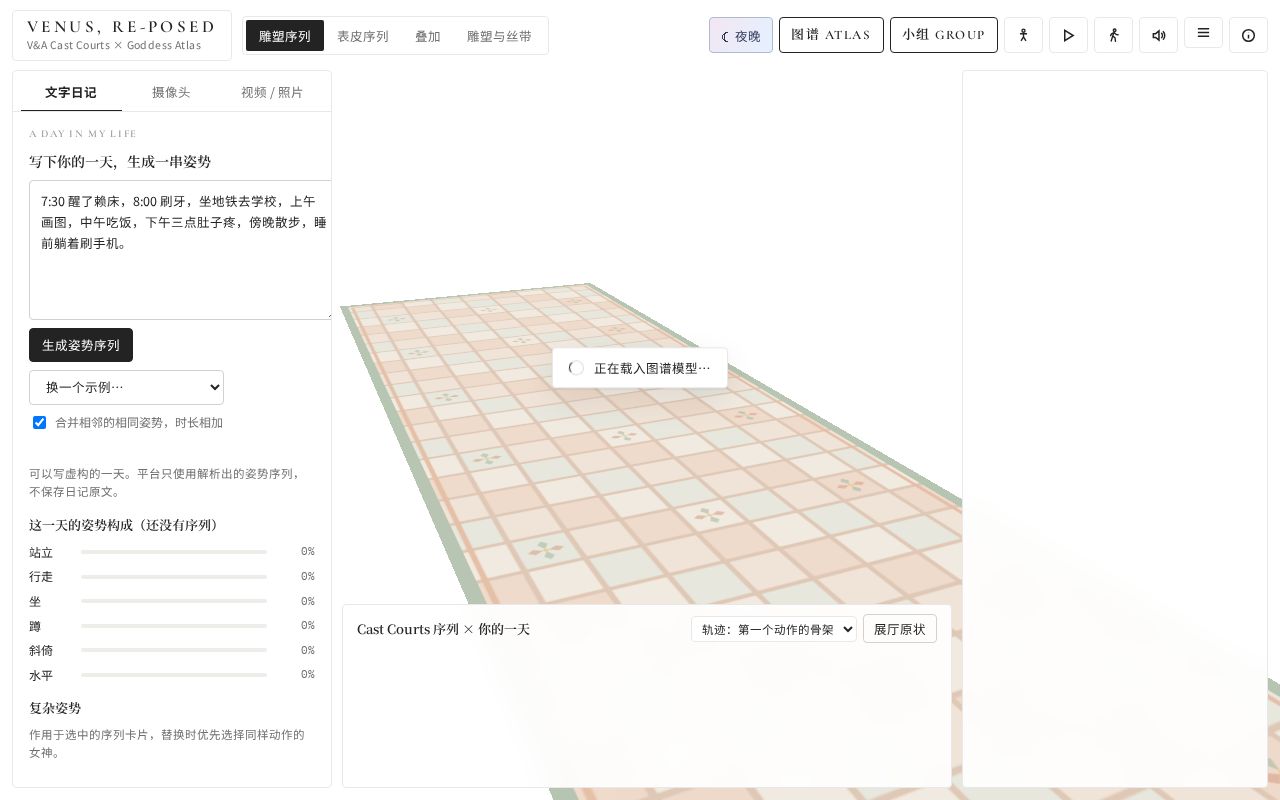The image size is (1280, 800).
Task: Open the hamburger menu icon
Action: [1203, 33]
